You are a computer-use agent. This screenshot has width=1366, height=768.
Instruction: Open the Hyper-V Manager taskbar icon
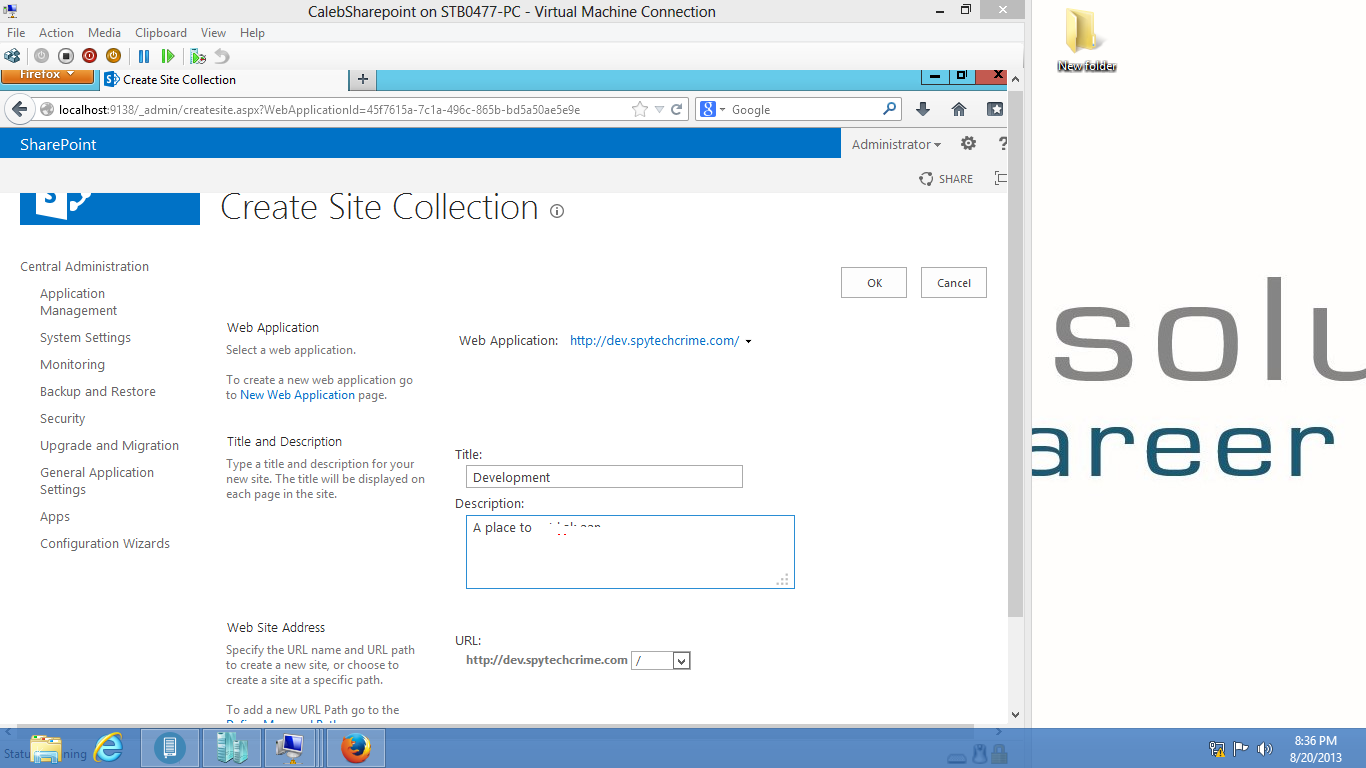pyautogui.click(x=231, y=748)
